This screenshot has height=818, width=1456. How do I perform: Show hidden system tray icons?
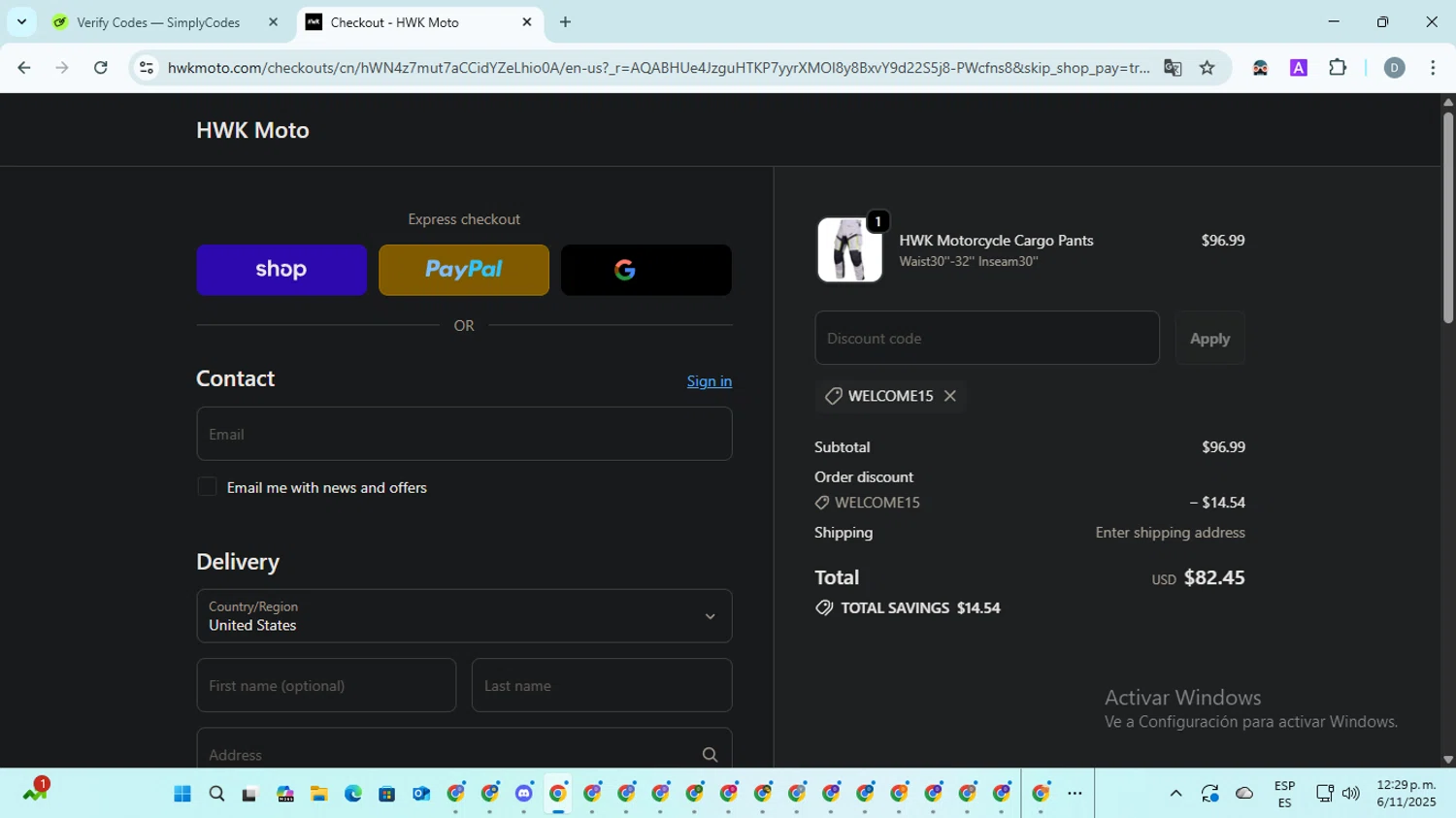tap(1175, 794)
